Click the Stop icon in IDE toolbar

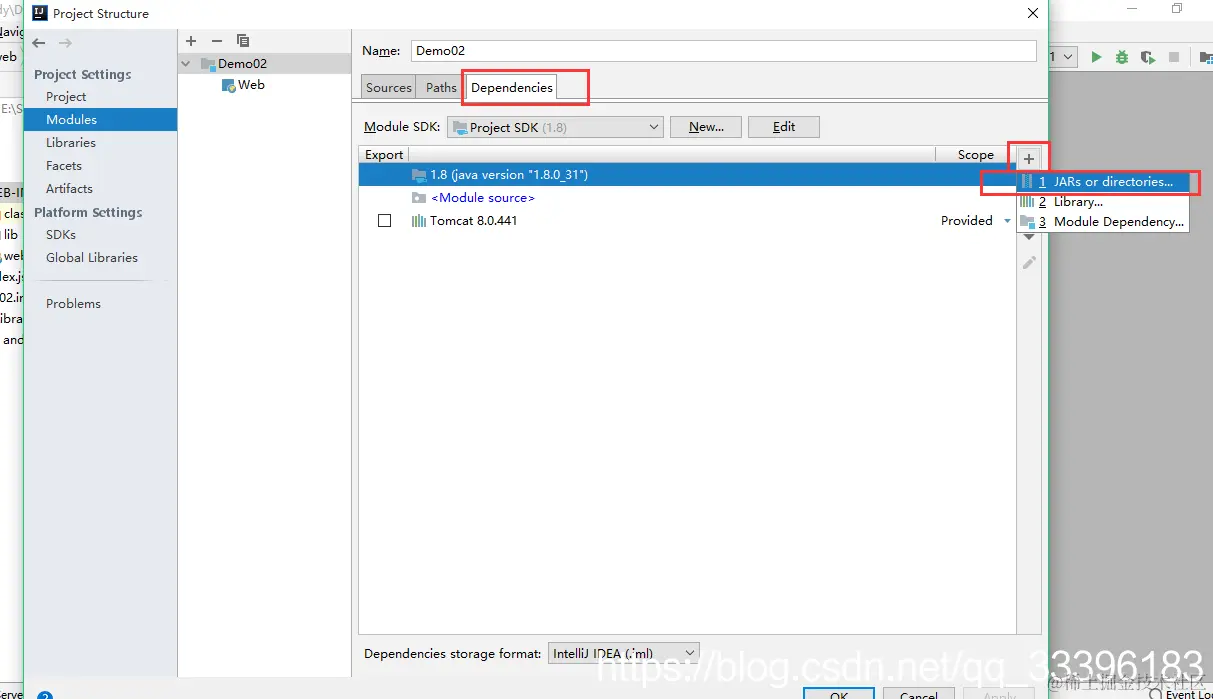(x=1174, y=58)
